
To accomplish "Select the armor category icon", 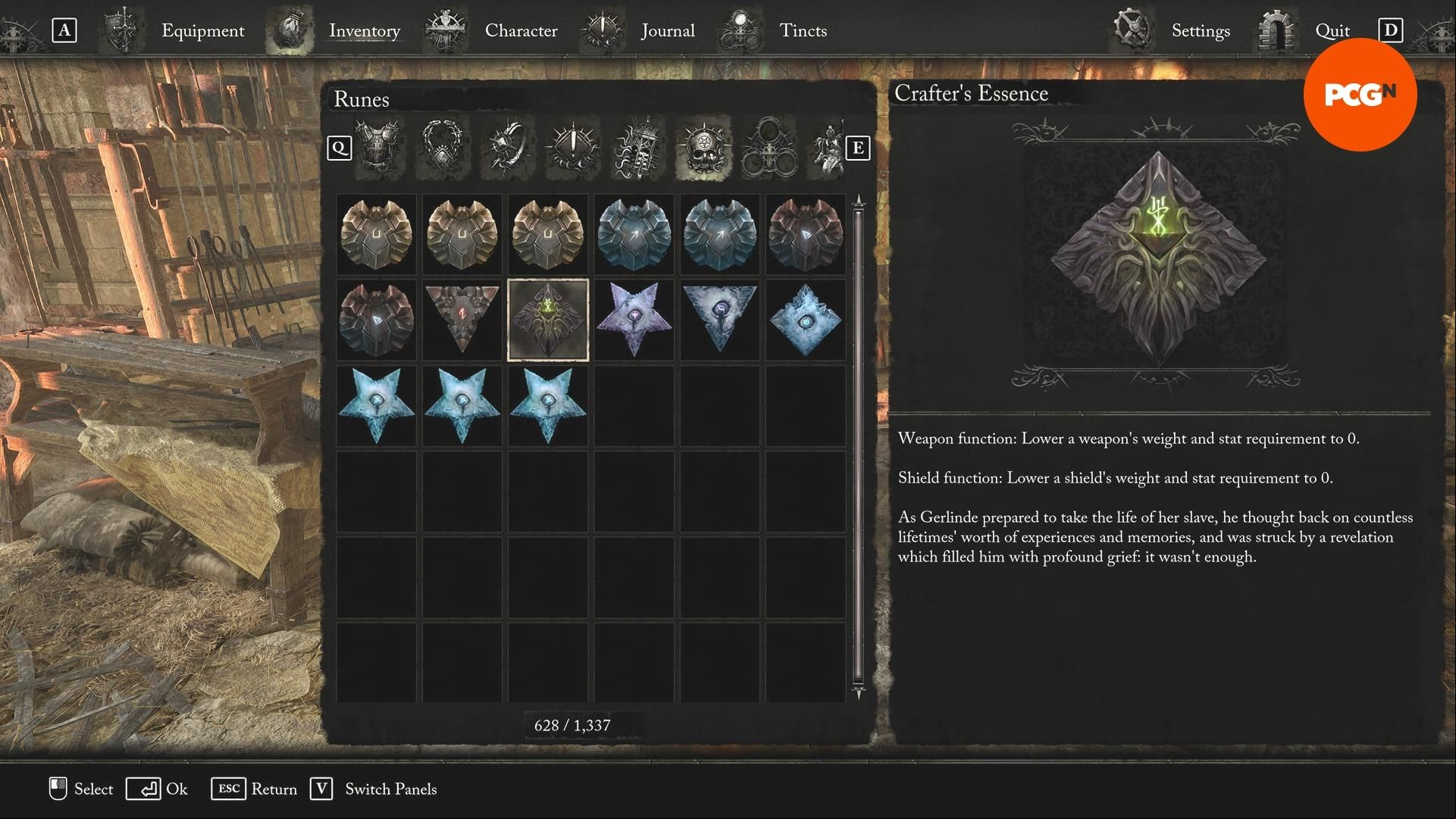I will coord(380,147).
